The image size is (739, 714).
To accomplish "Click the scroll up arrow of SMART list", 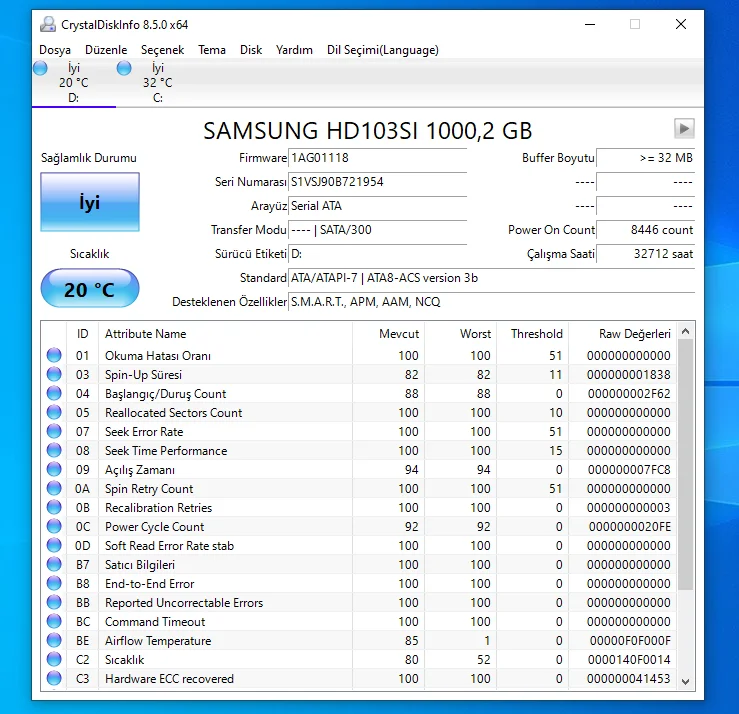I will click(686, 332).
